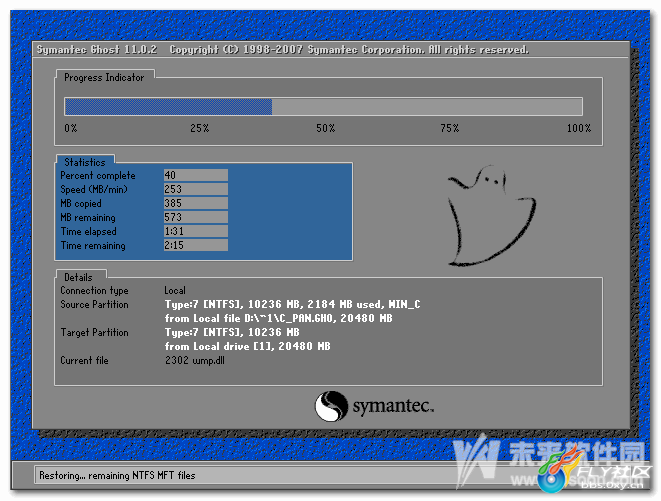Click 'from Local drive [1], 20480 MB' line

click(x=247, y=346)
